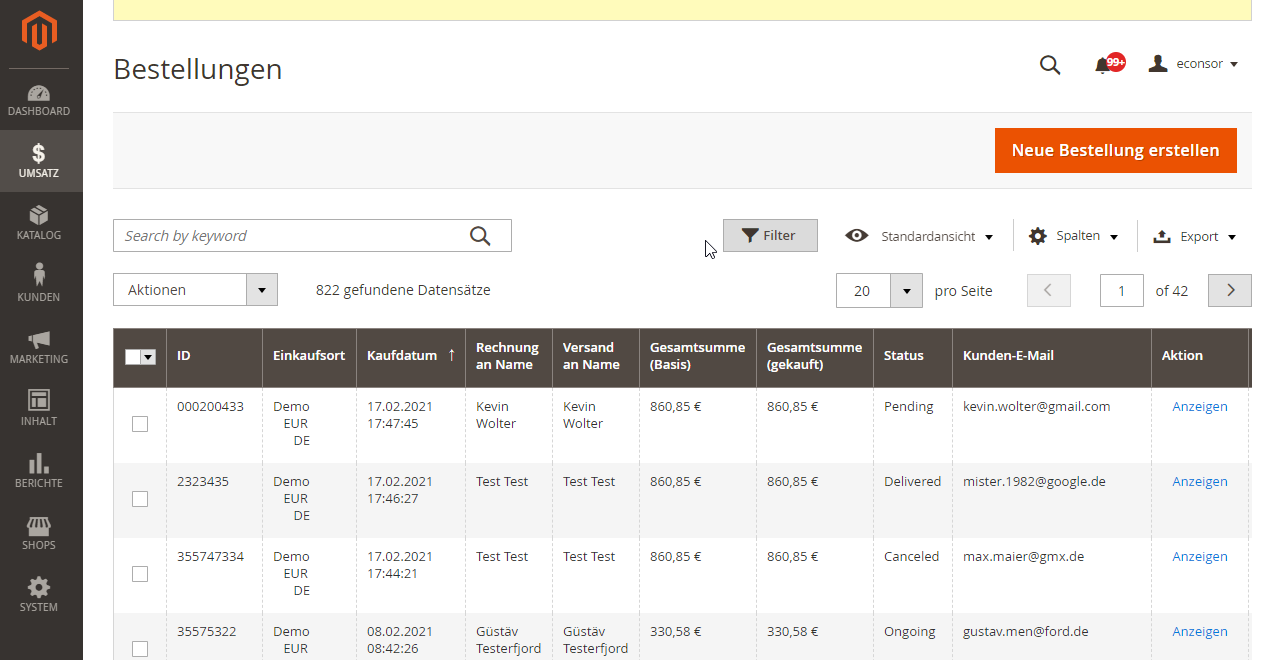Open the Export options
Screen dimensions: 1276x660
(x=1194, y=235)
